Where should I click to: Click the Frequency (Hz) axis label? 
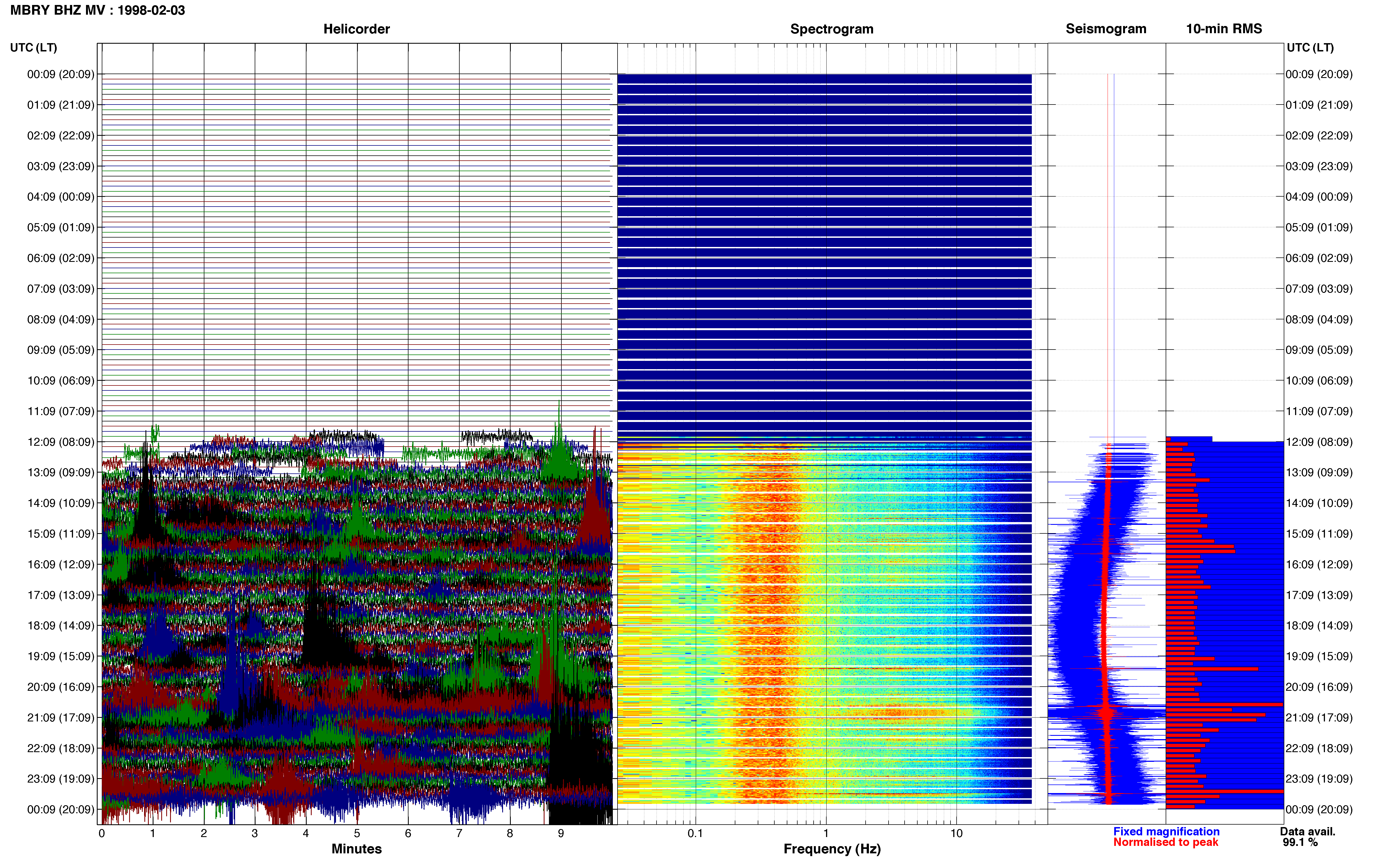(832, 848)
